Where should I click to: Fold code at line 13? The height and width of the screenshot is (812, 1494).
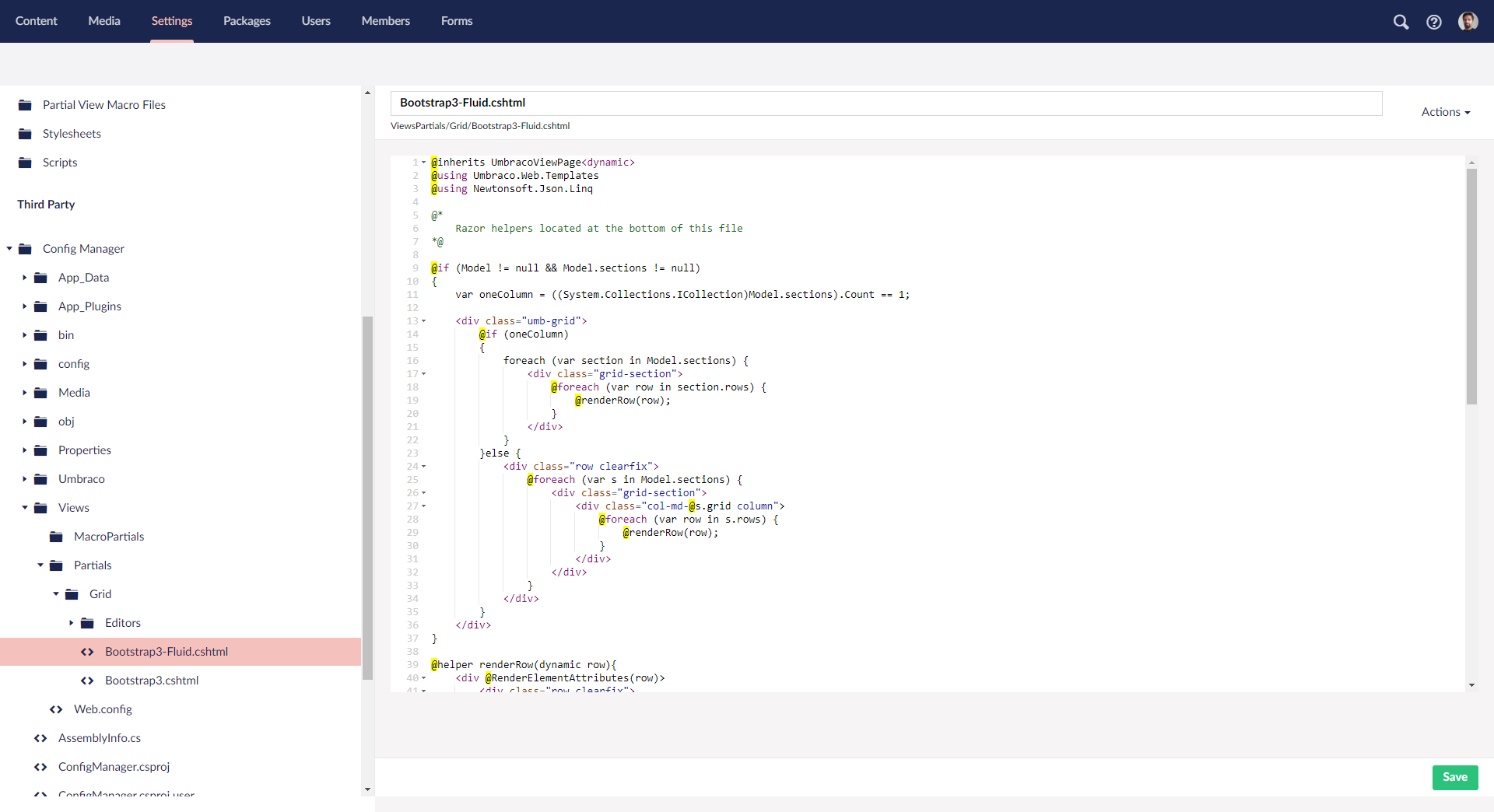pos(424,321)
